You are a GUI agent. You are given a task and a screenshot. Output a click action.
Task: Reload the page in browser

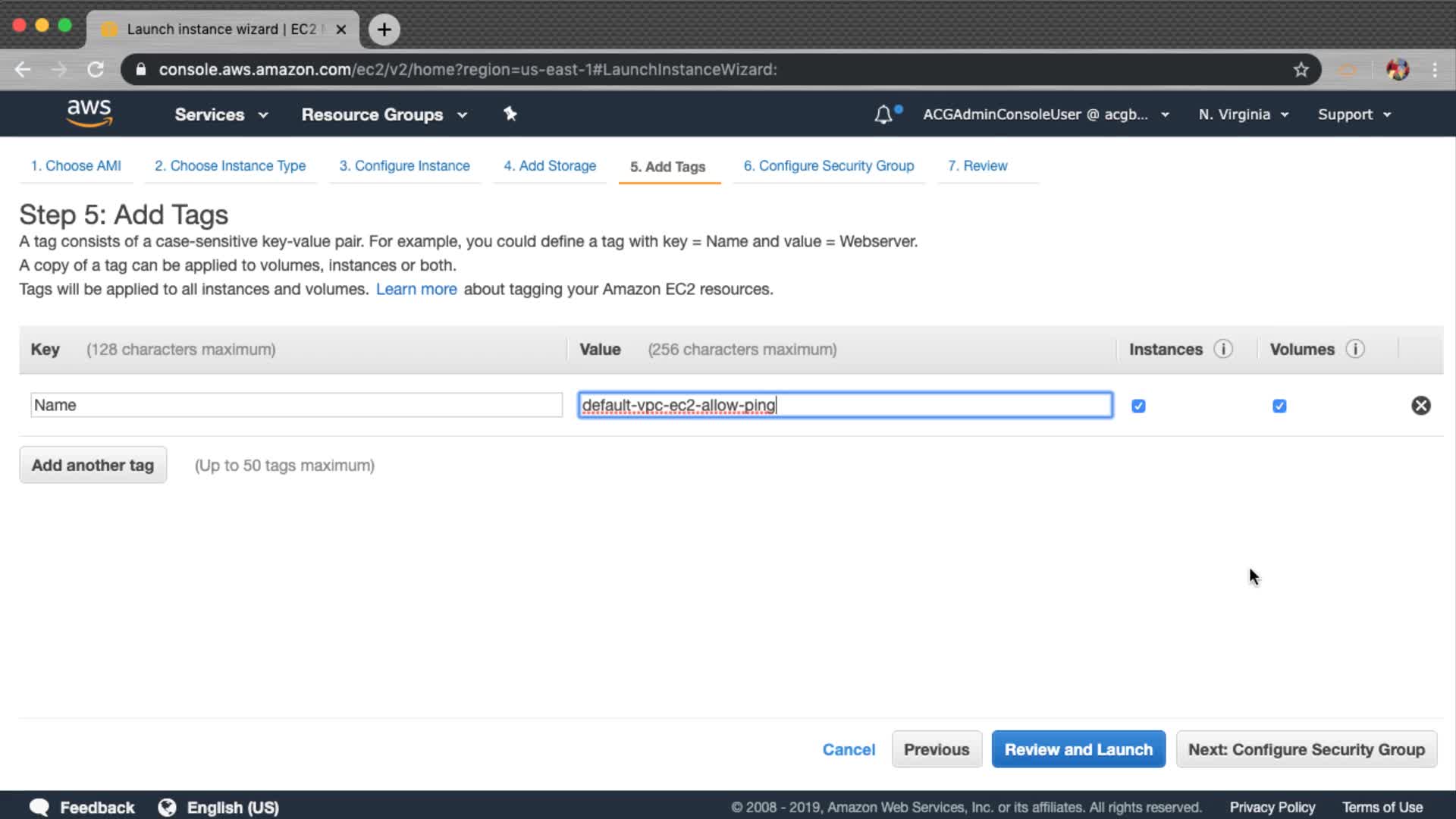pos(96,70)
